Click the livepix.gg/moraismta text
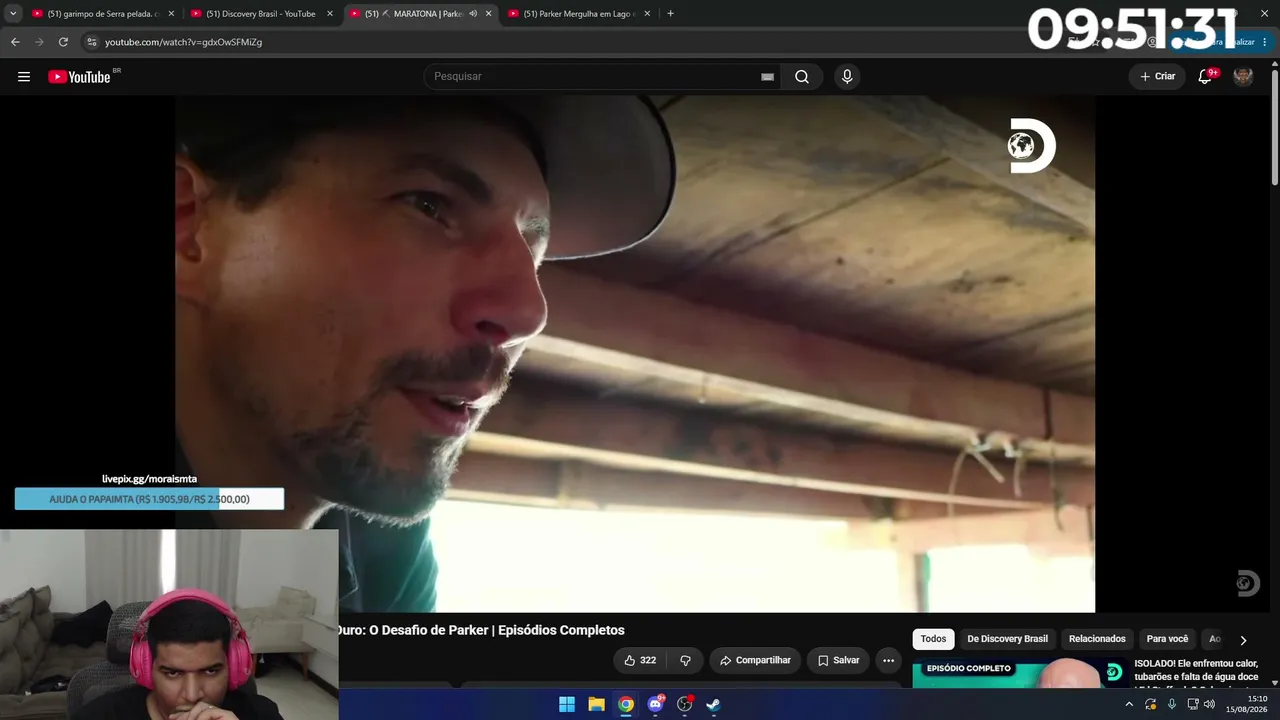The image size is (1280, 720). (149, 479)
